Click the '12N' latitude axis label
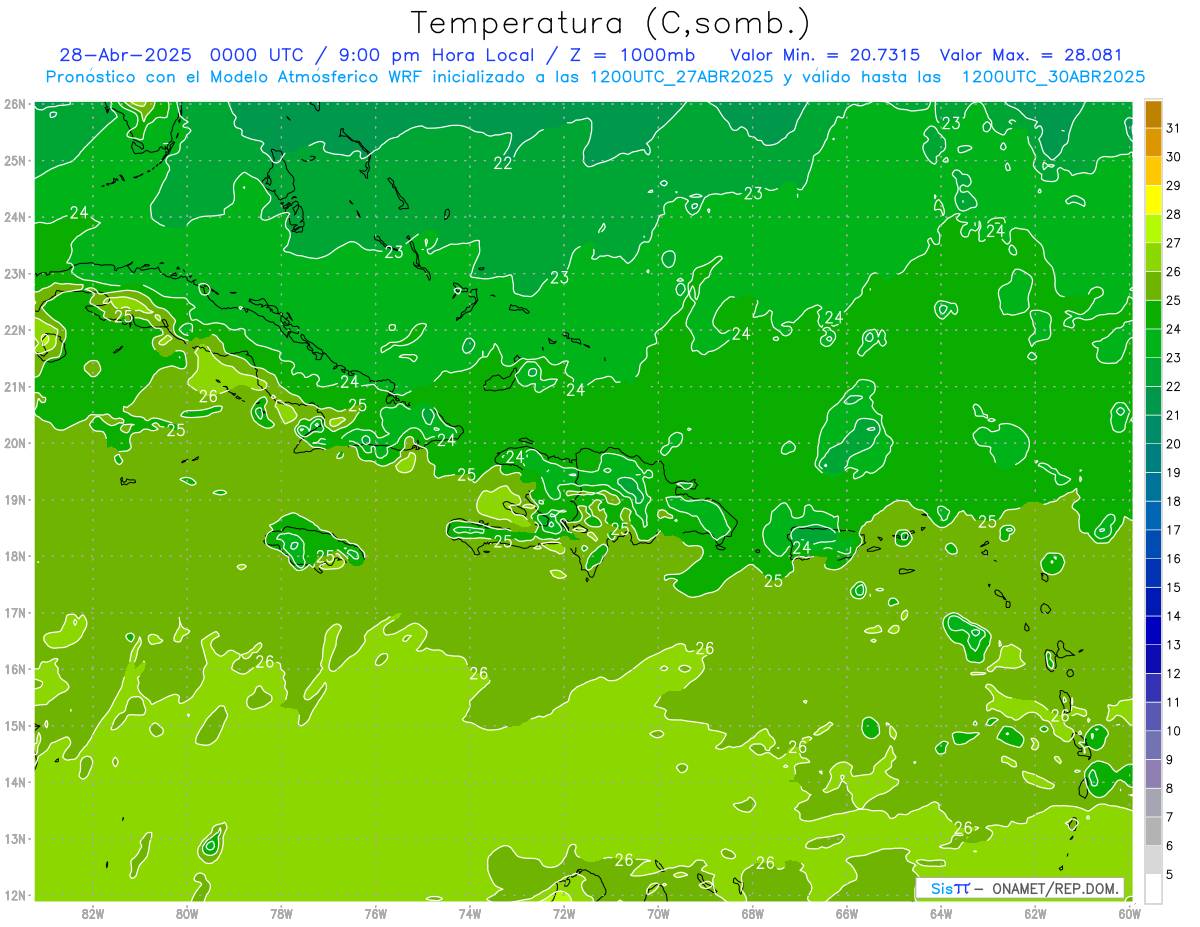This screenshot has width=1200, height=927. coord(14,895)
